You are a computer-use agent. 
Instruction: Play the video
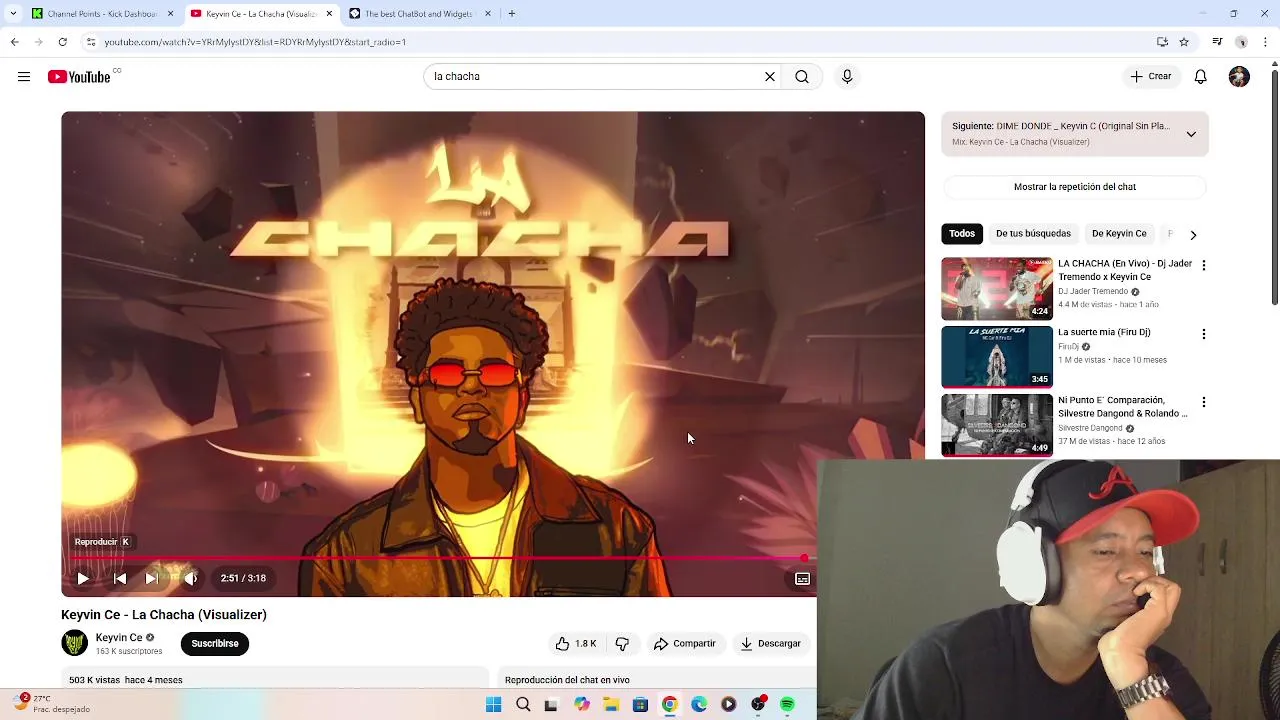point(83,578)
